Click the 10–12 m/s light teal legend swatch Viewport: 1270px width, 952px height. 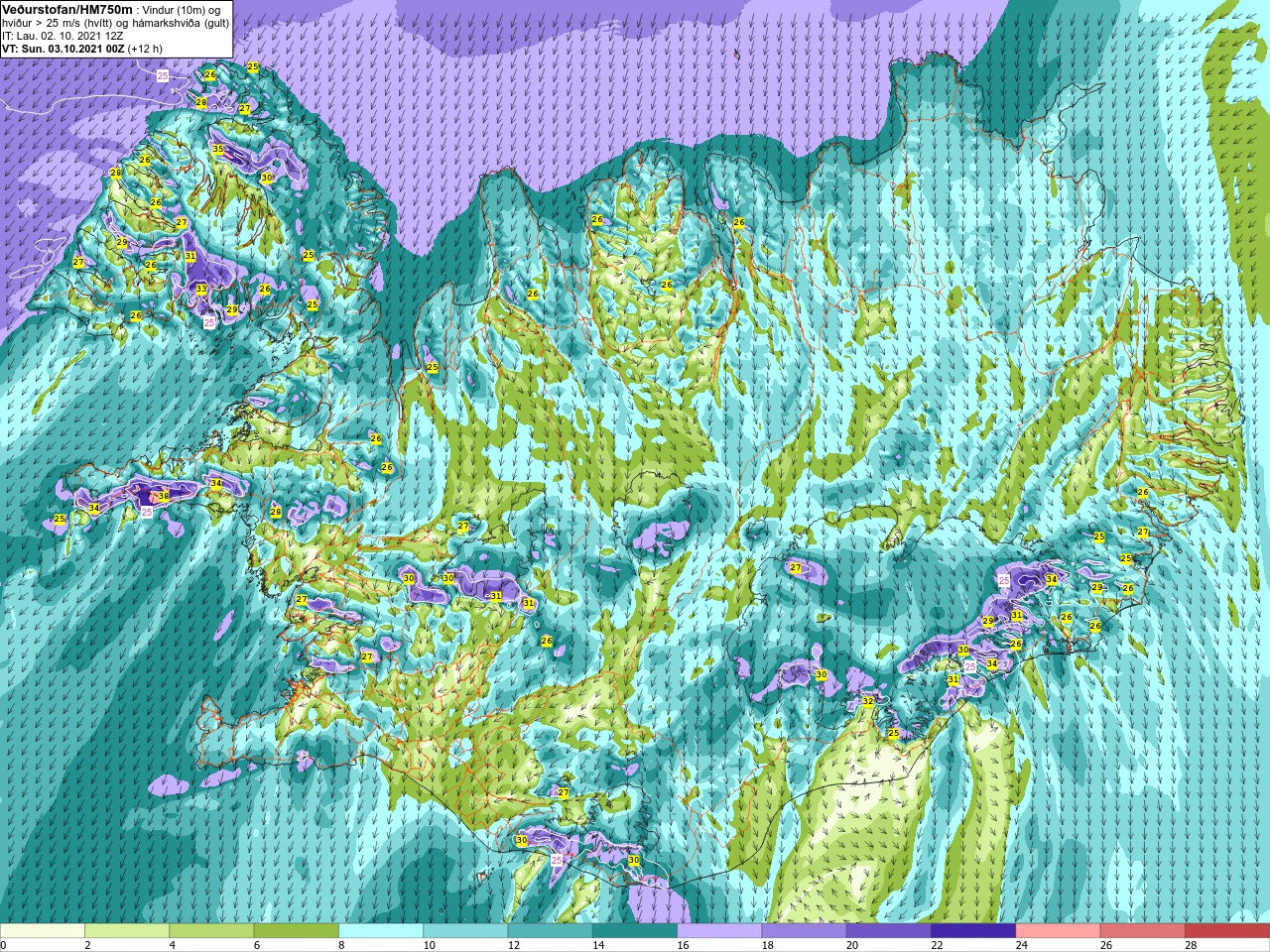(465, 930)
